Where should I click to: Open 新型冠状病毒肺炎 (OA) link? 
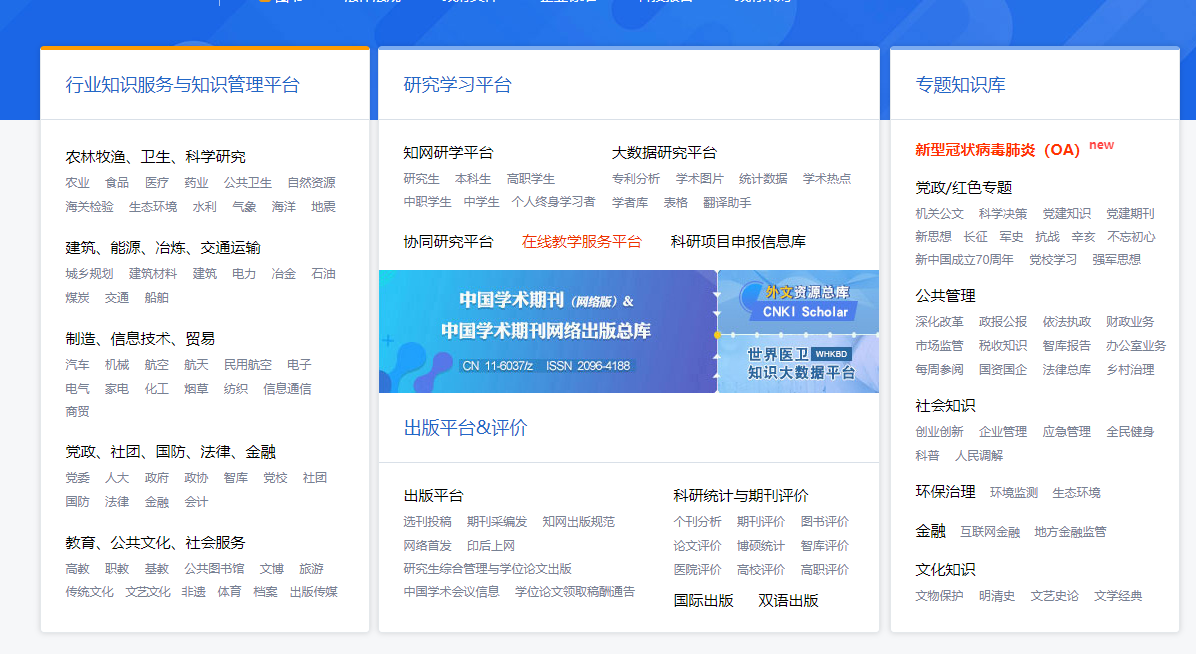coord(997,150)
